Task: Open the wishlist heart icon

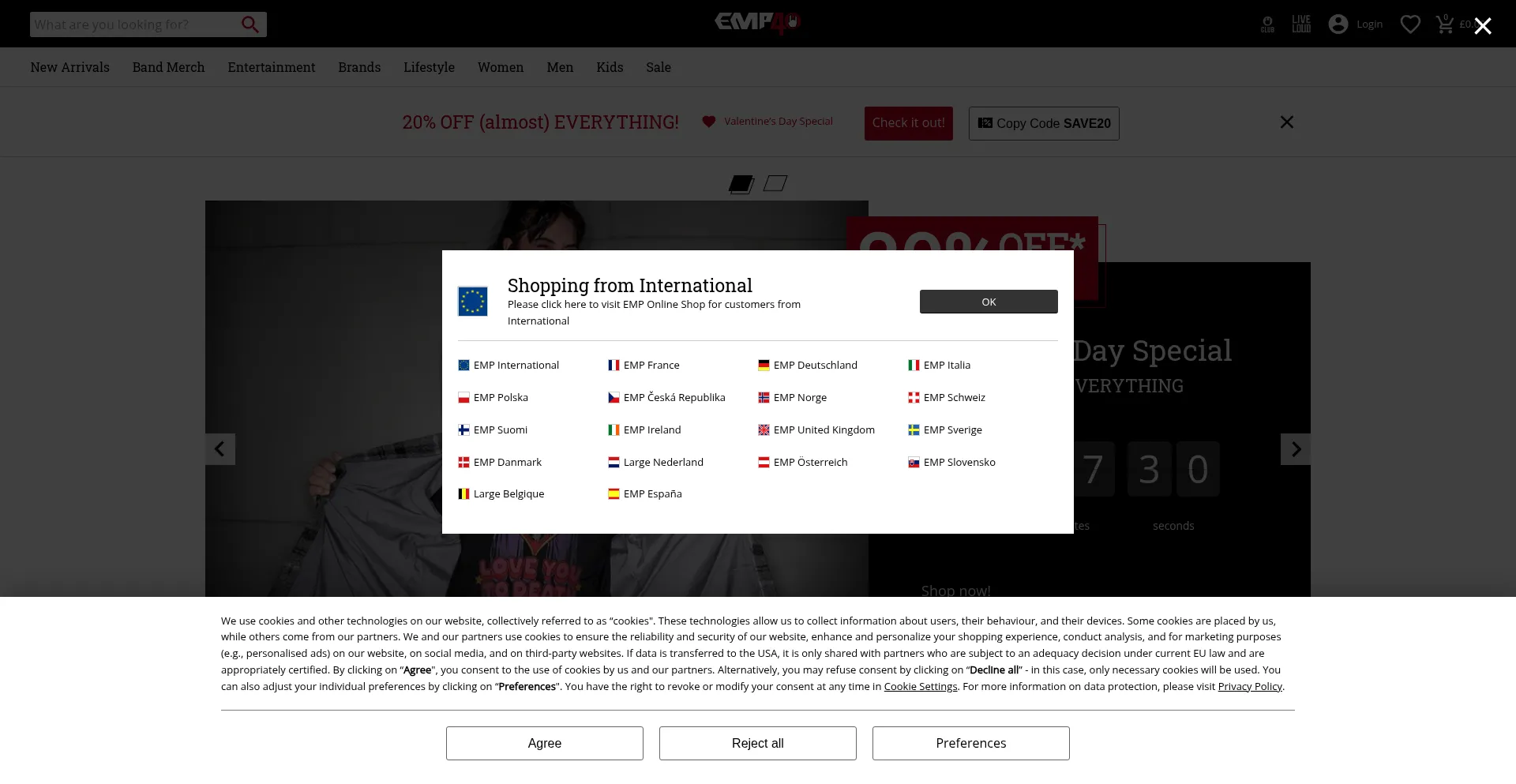Action: tap(1410, 24)
